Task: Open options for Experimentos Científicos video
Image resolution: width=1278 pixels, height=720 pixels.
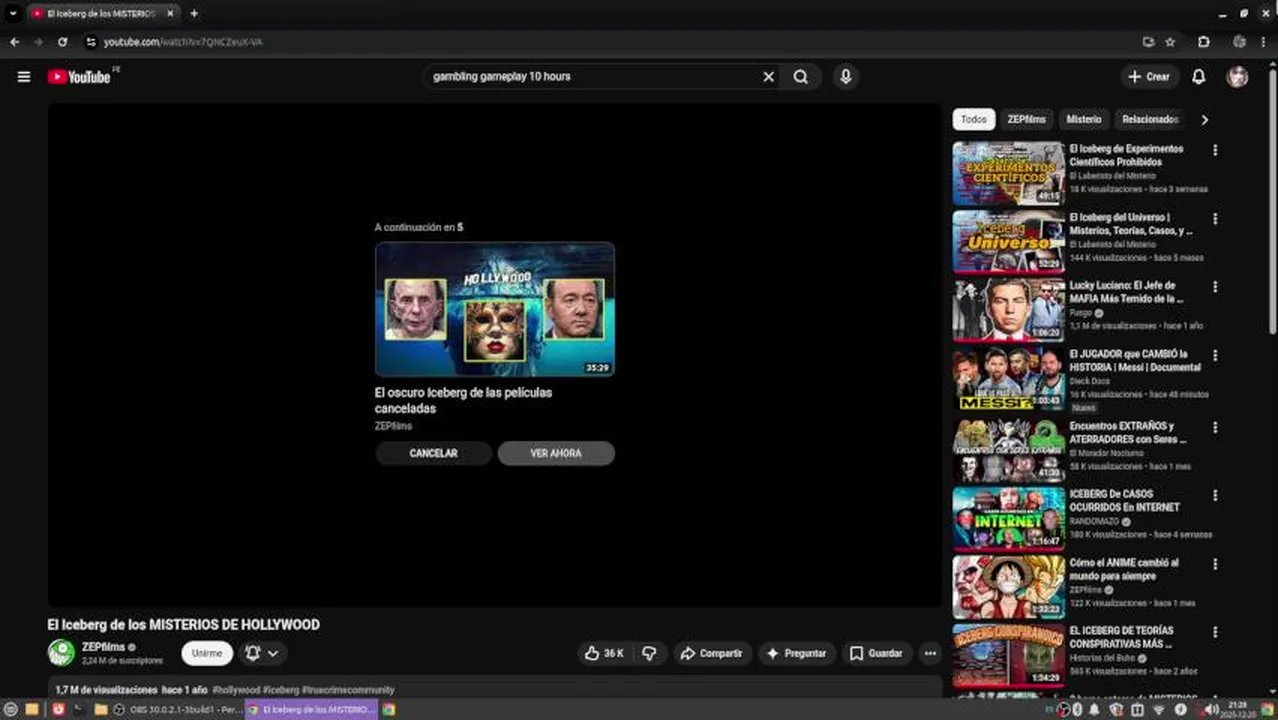Action: click(x=1215, y=150)
